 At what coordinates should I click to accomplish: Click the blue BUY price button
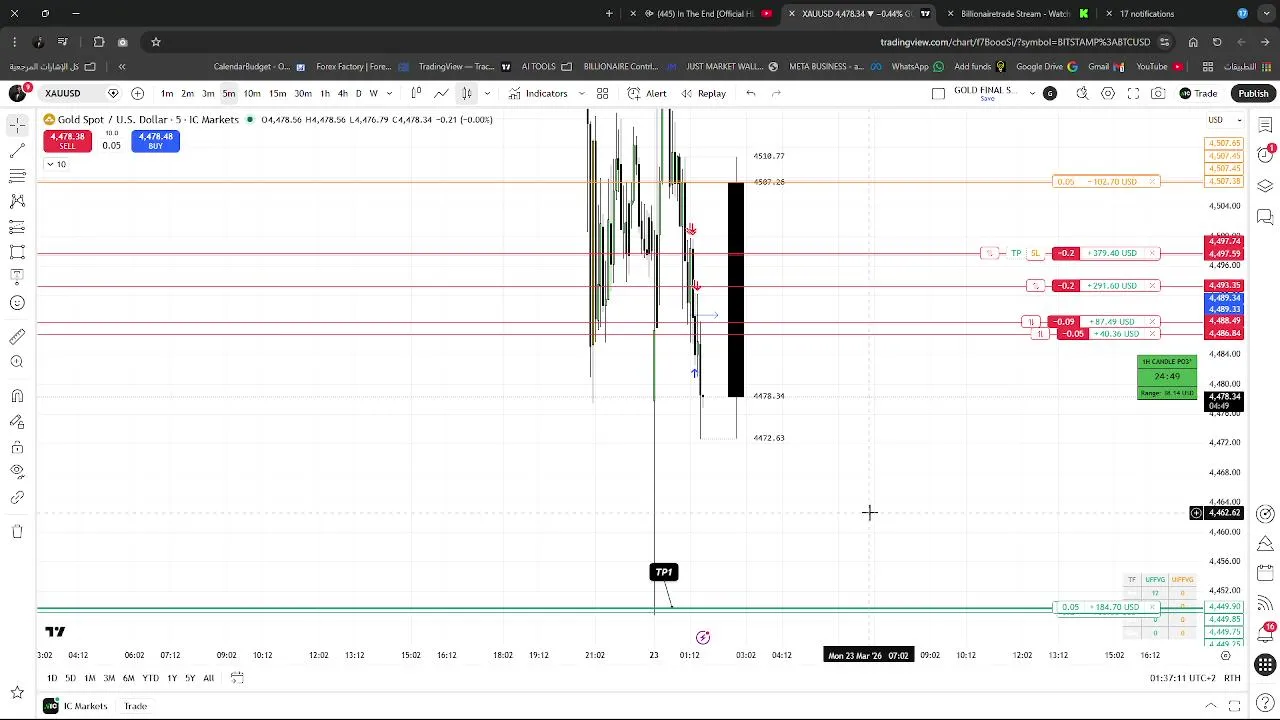click(155, 141)
